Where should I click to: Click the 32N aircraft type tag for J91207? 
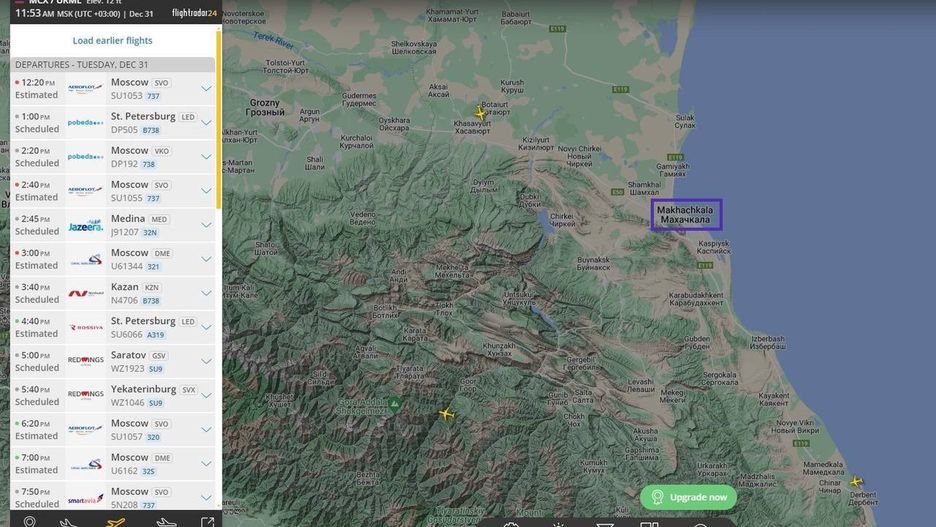point(150,233)
